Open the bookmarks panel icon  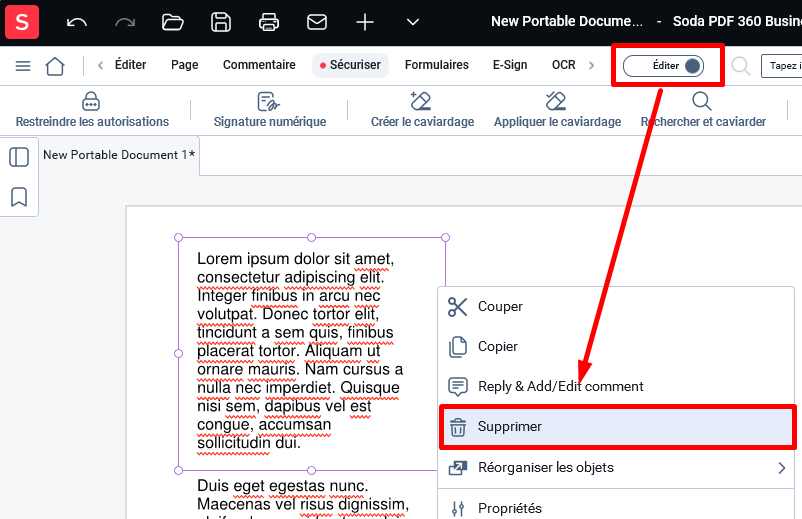pos(19,197)
